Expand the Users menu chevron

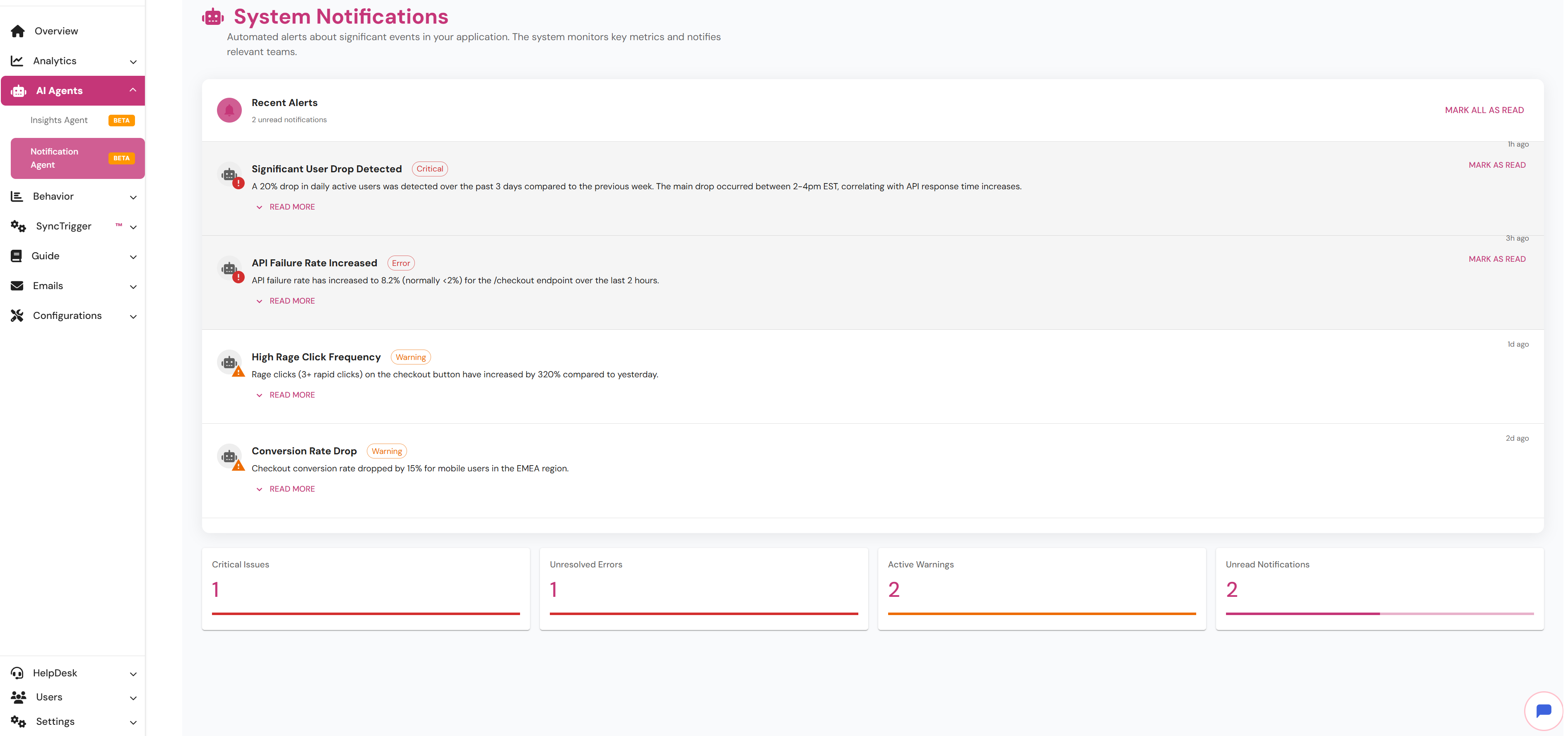pos(133,697)
